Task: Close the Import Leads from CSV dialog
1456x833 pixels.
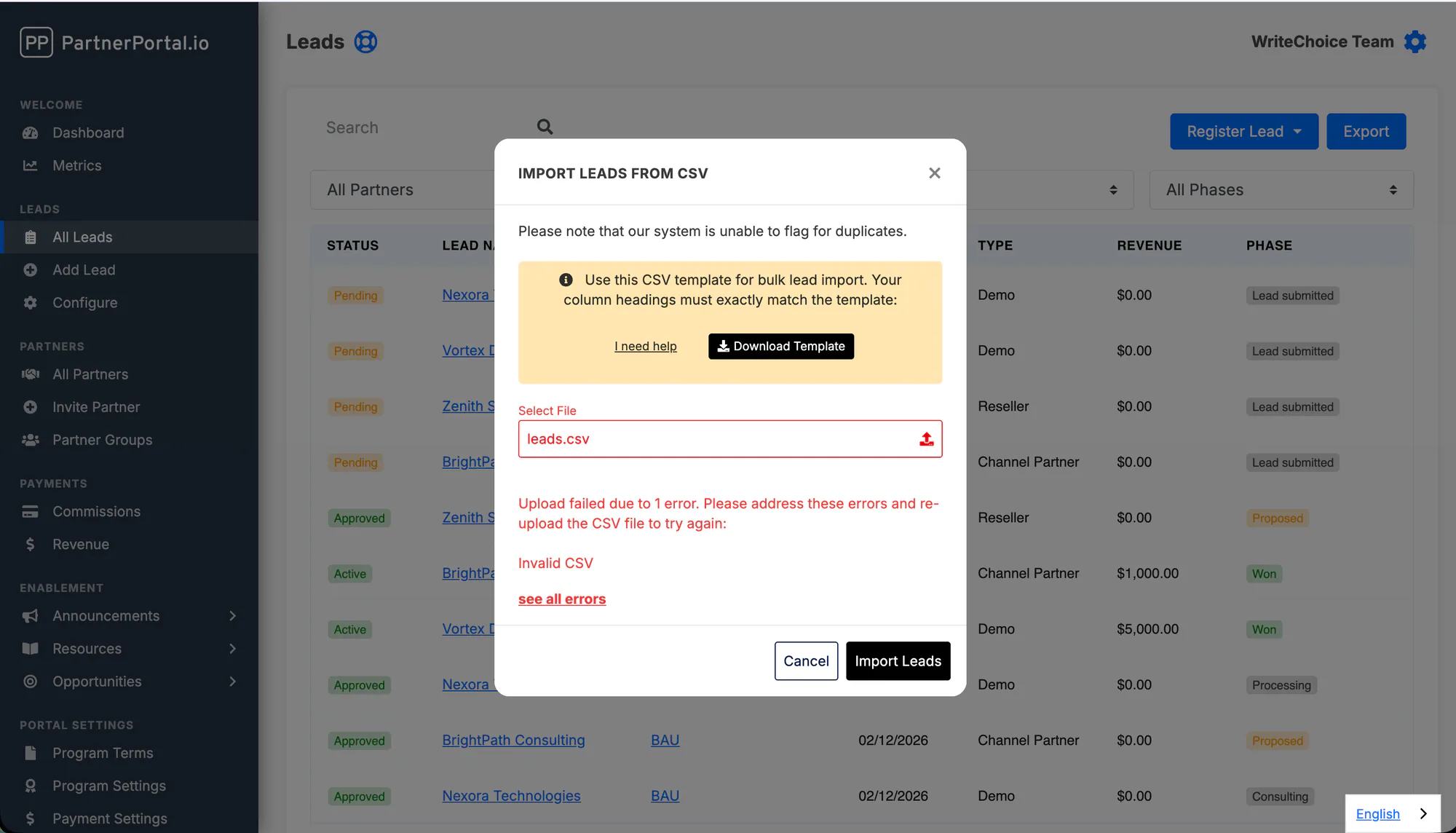Action: click(935, 173)
